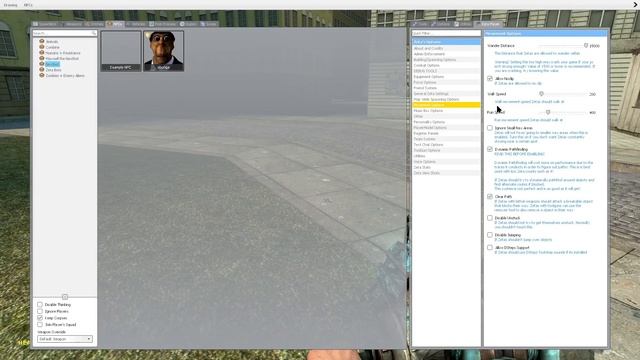The width and height of the screenshot is (640, 360).
Task: Open the Drawing menu in top bar
Action: pos(11,5)
